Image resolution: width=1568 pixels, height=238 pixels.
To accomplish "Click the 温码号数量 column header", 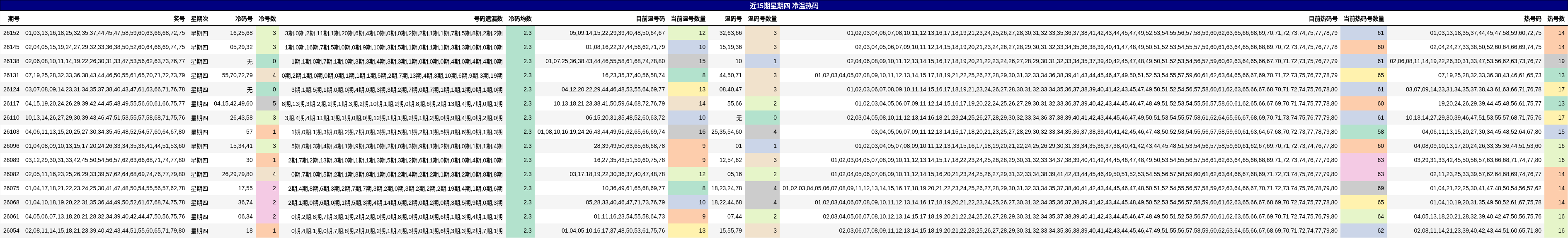I will pyautogui.click(x=762, y=19).
